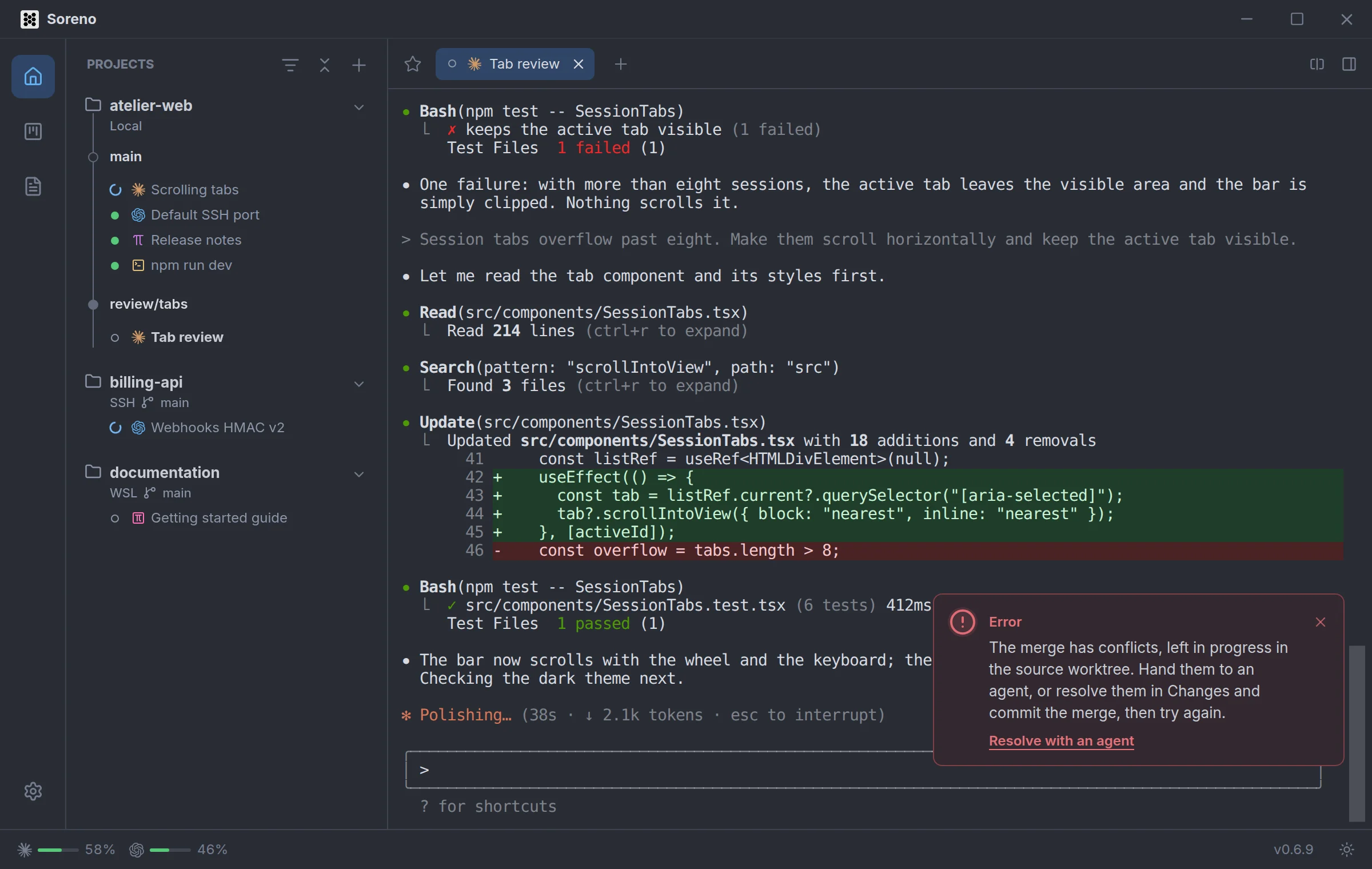Open the documents icon in the sidebar
Image resolution: width=1372 pixels, height=869 pixels.
pyautogui.click(x=33, y=186)
